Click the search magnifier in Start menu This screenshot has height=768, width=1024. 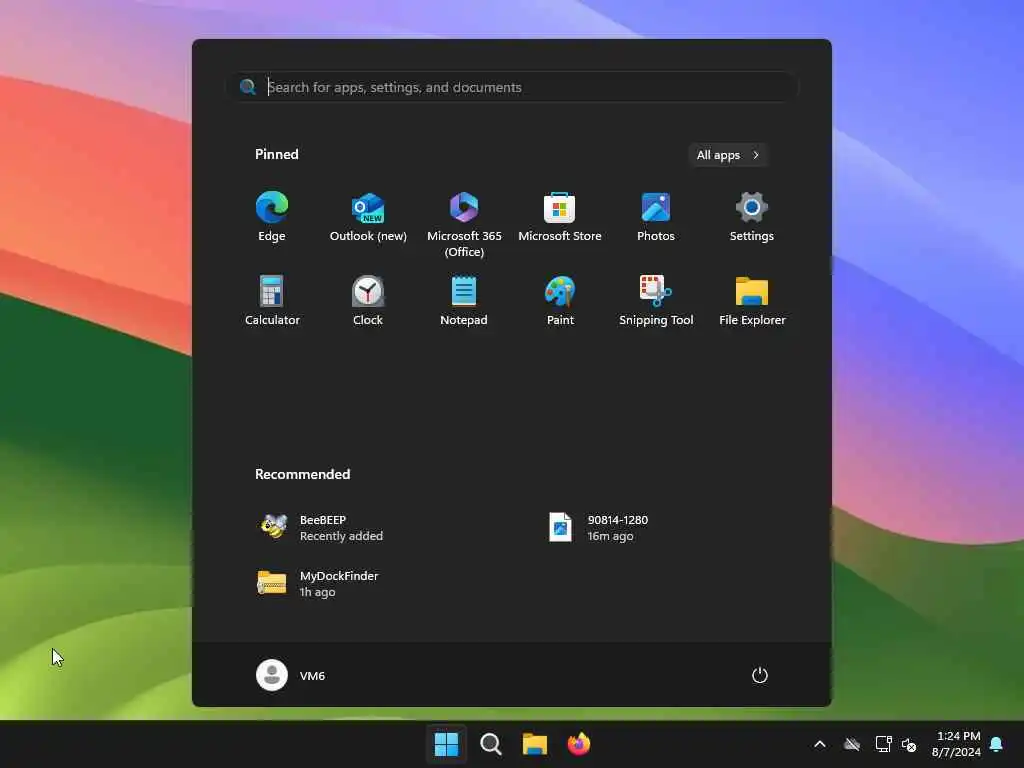point(248,87)
